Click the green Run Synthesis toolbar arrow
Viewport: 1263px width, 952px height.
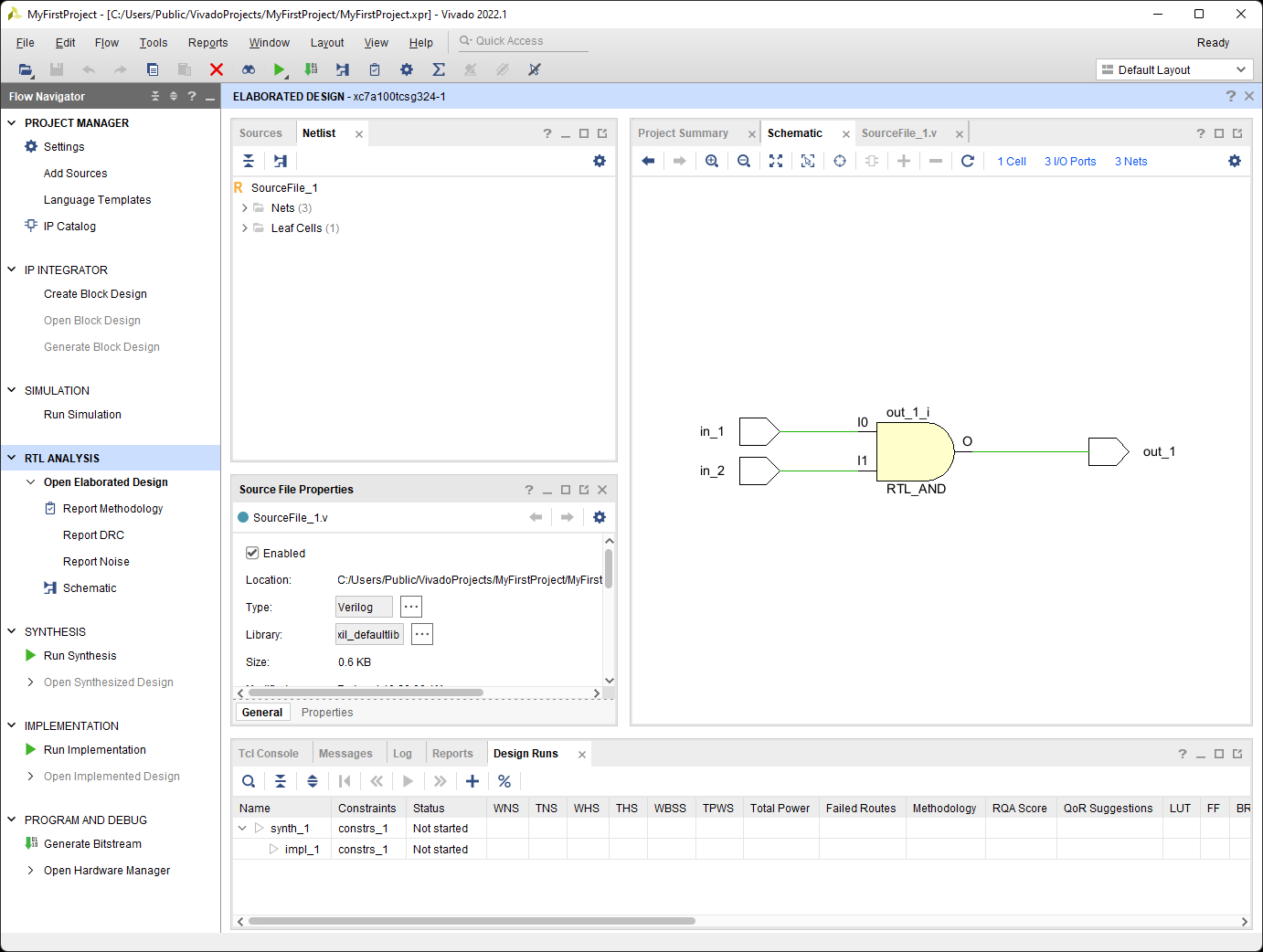click(x=280, y=69)
